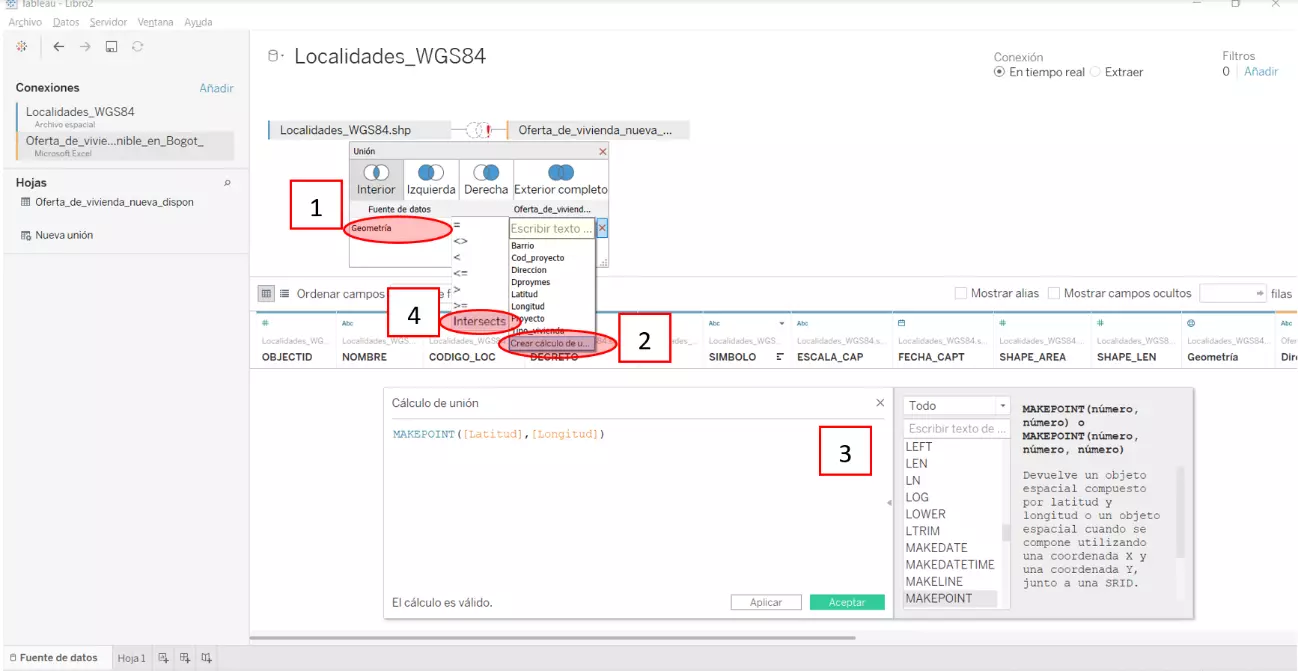Click the new worksheet icon
This screenshot has height=671, width=1298.
point(164,657)
